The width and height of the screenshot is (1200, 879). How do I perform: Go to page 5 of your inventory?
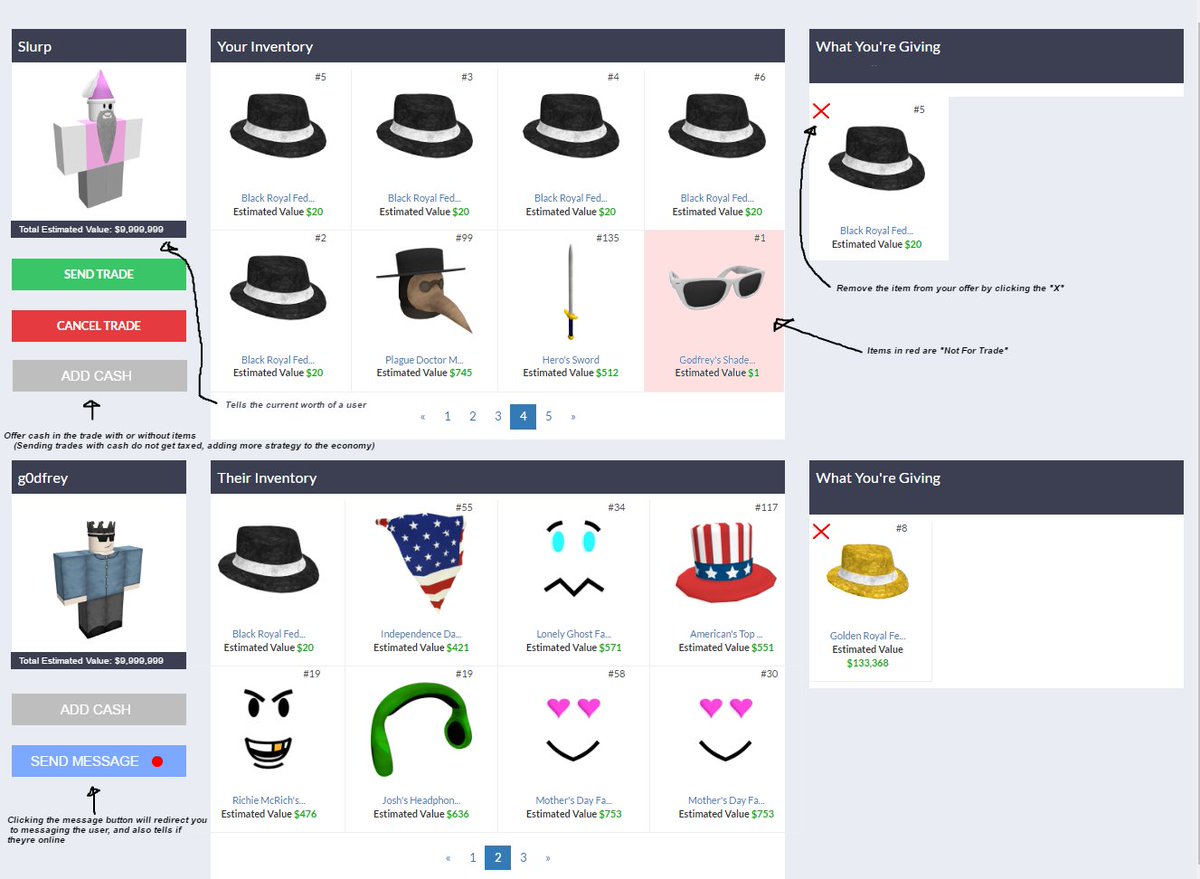click(549, 417)
